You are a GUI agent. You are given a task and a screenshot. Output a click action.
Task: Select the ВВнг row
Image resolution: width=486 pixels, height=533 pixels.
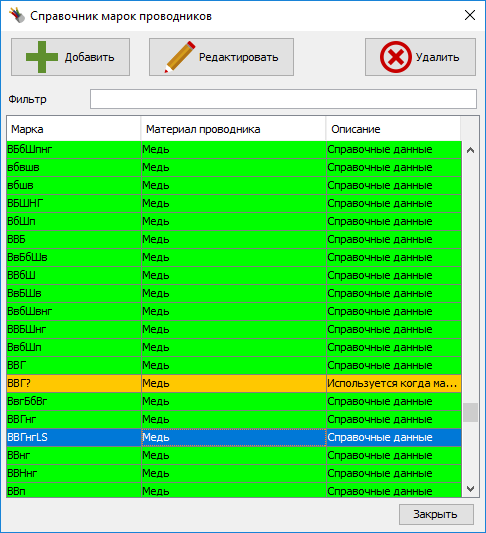234,455
